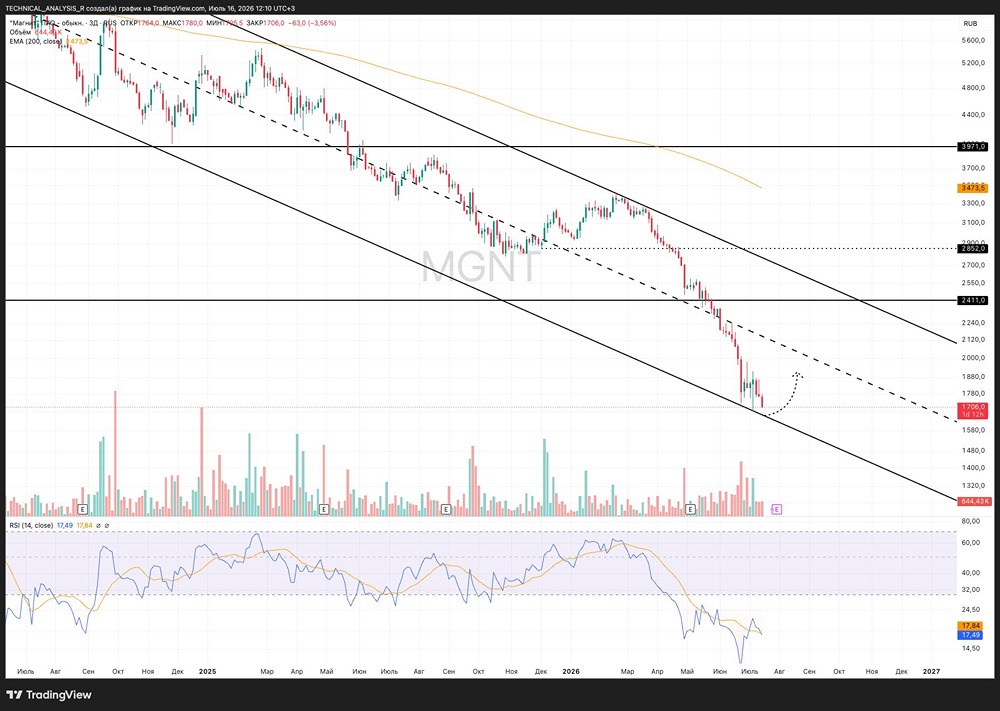This screenshot has width=1000, height=711.
Task: Click the Объём volume indicator legend
Action: [x=20, y=32]
